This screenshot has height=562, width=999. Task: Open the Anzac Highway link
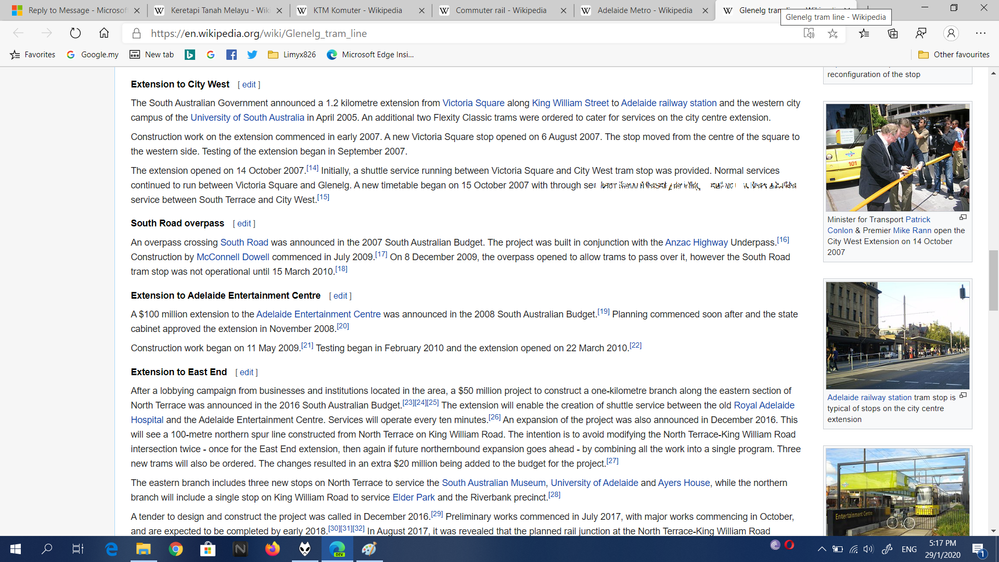pos(696,242)
